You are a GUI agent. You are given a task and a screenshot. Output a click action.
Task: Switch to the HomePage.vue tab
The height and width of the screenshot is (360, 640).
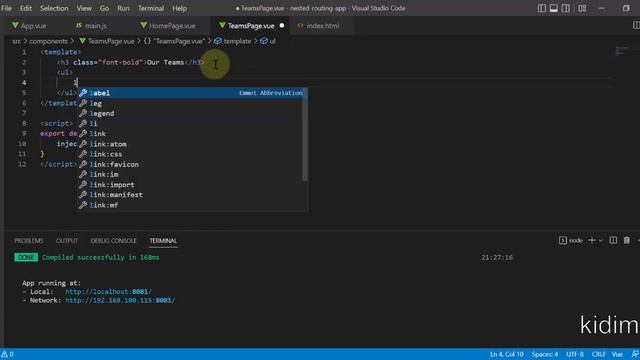click(168, 26)
